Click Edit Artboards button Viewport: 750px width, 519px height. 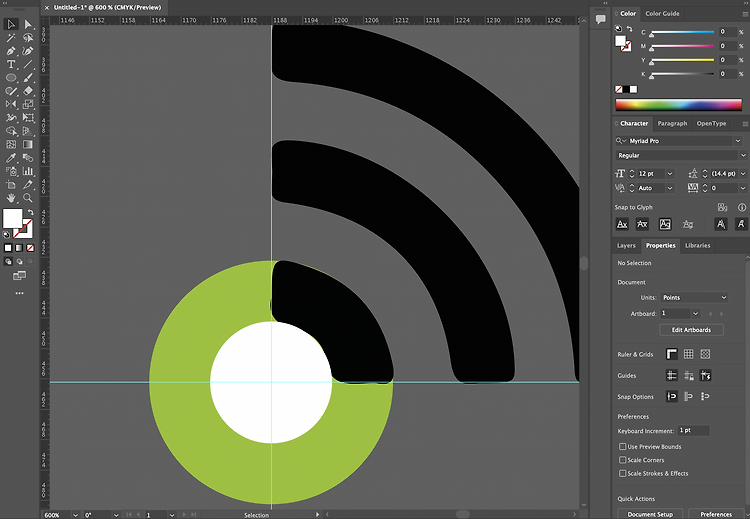pyautogui.click(x=691, y=330)
